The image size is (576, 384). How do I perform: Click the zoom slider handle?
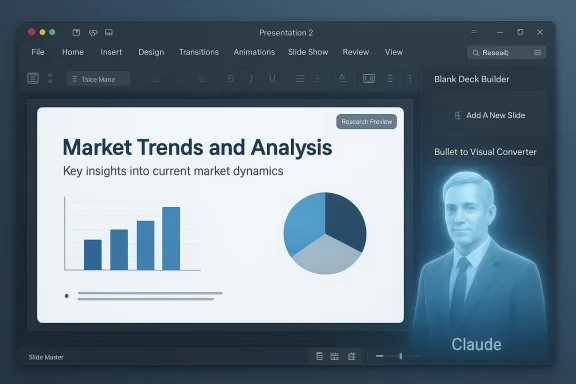click(x=401, y=356)
